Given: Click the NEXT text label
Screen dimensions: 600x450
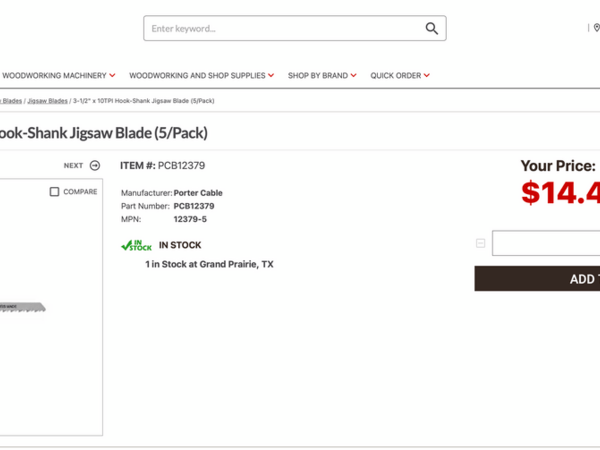Looking at the screenshot, I should click(73, 166).
